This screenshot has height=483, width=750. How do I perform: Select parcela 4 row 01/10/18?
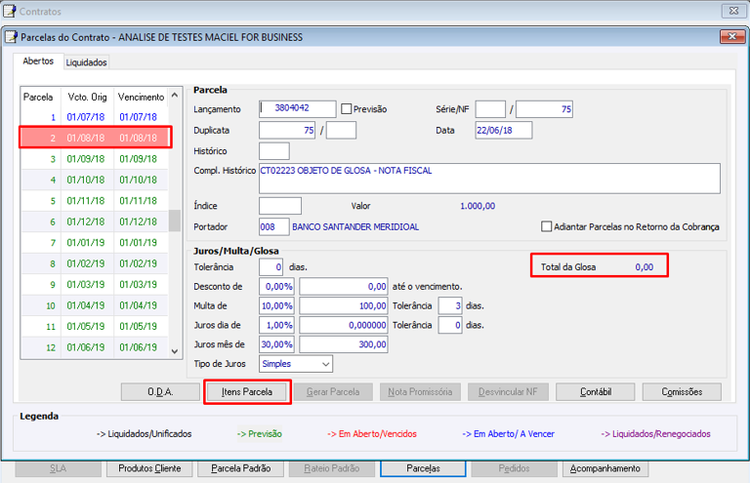coord(95,180)
